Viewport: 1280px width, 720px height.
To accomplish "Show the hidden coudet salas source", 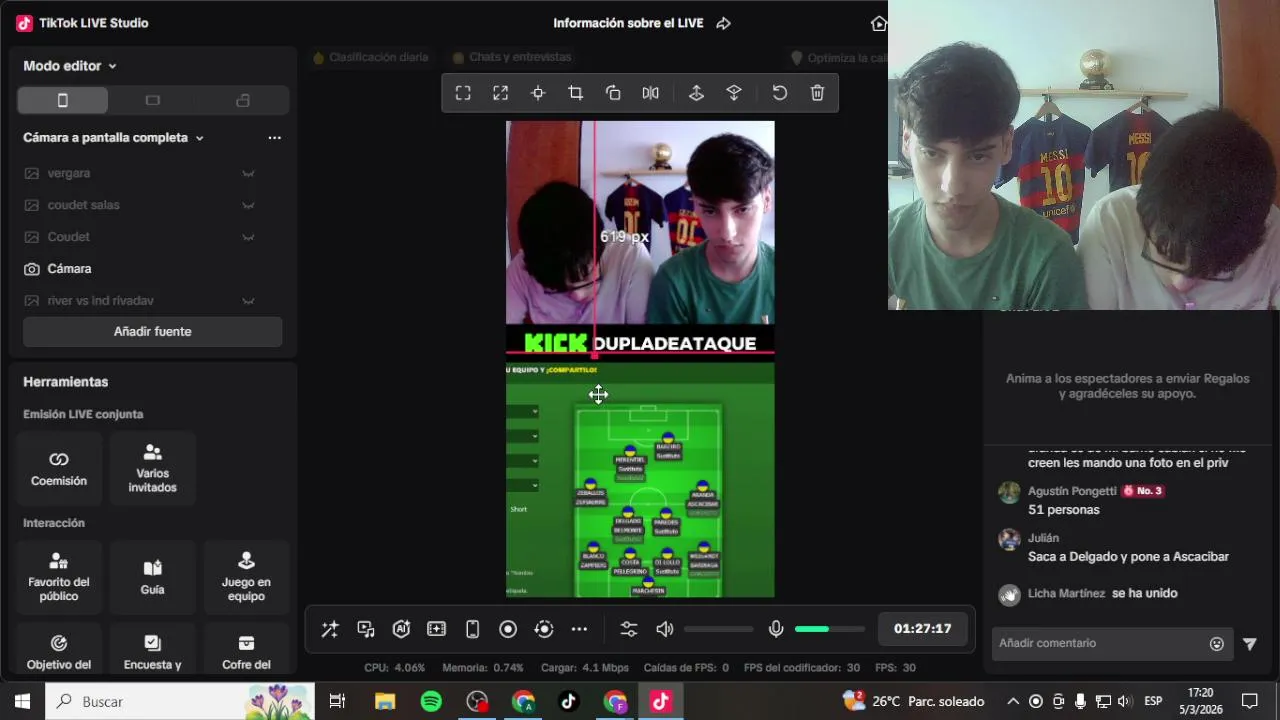I will pos(248,205).
